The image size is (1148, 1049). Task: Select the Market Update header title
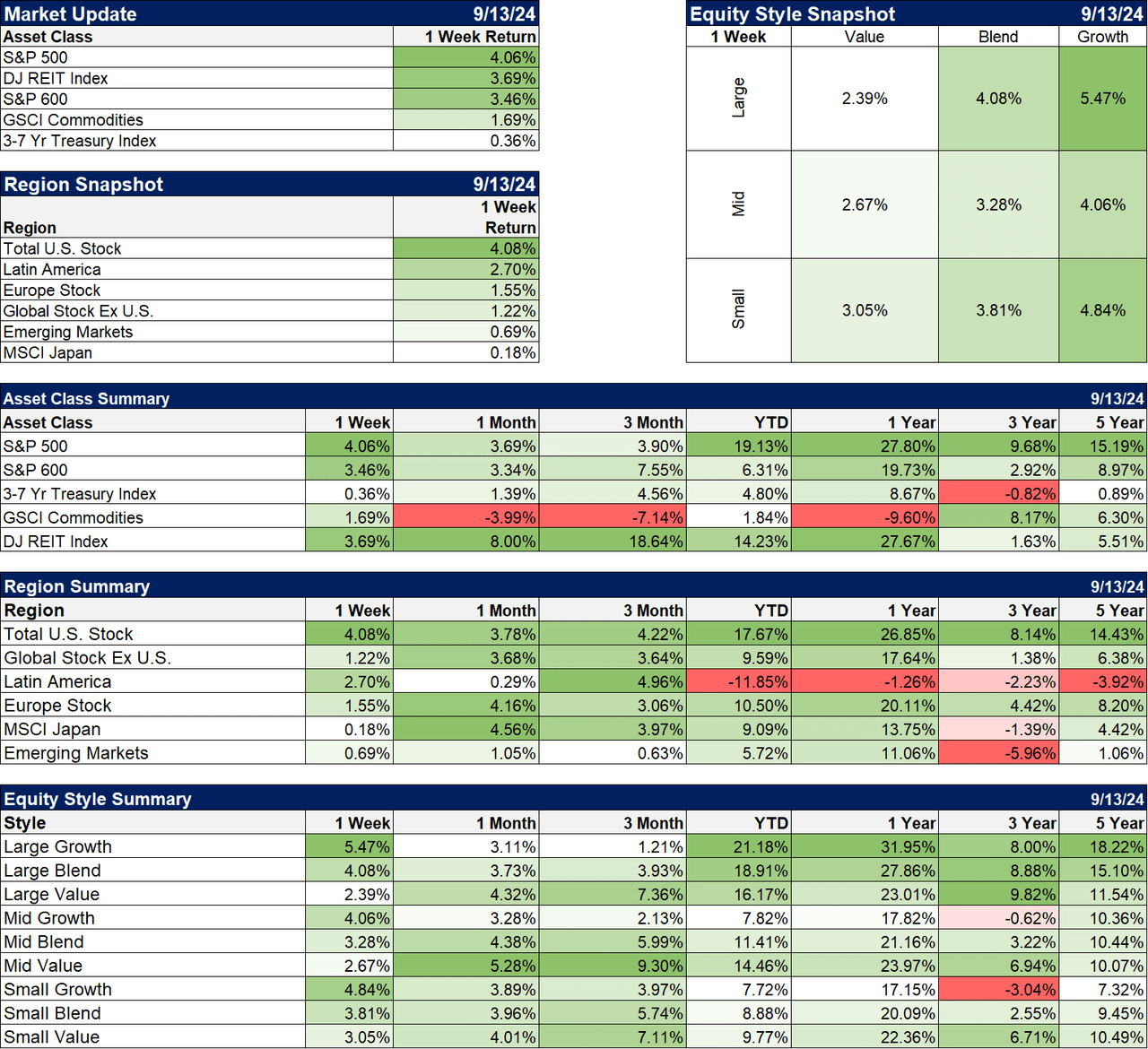70,14
